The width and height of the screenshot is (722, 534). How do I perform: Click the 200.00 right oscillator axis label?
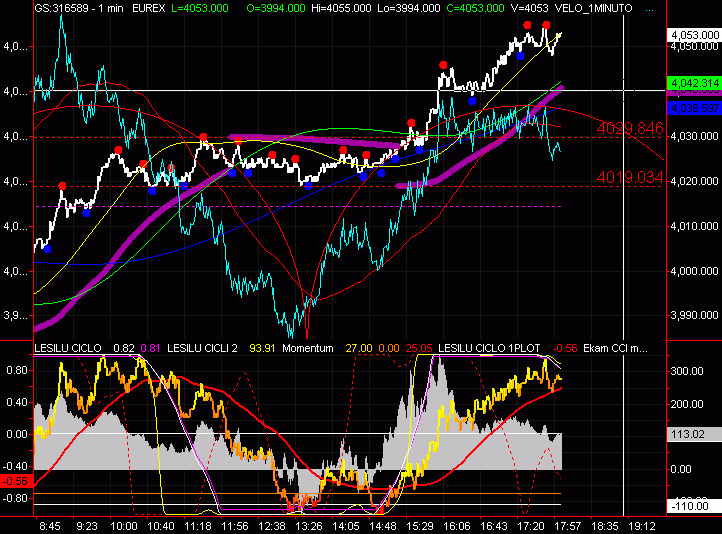[687, 404]
